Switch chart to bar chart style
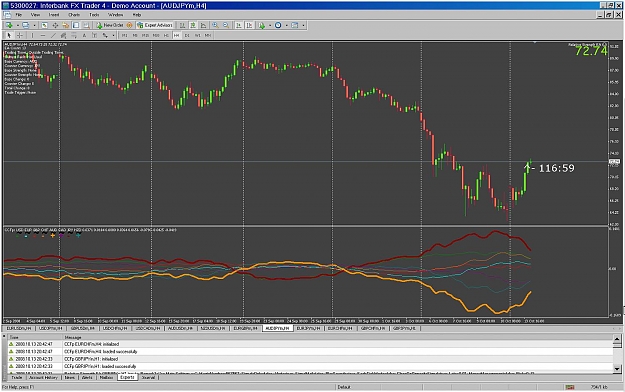The width and height of the screenshot is (625, 392). [182, 25]
